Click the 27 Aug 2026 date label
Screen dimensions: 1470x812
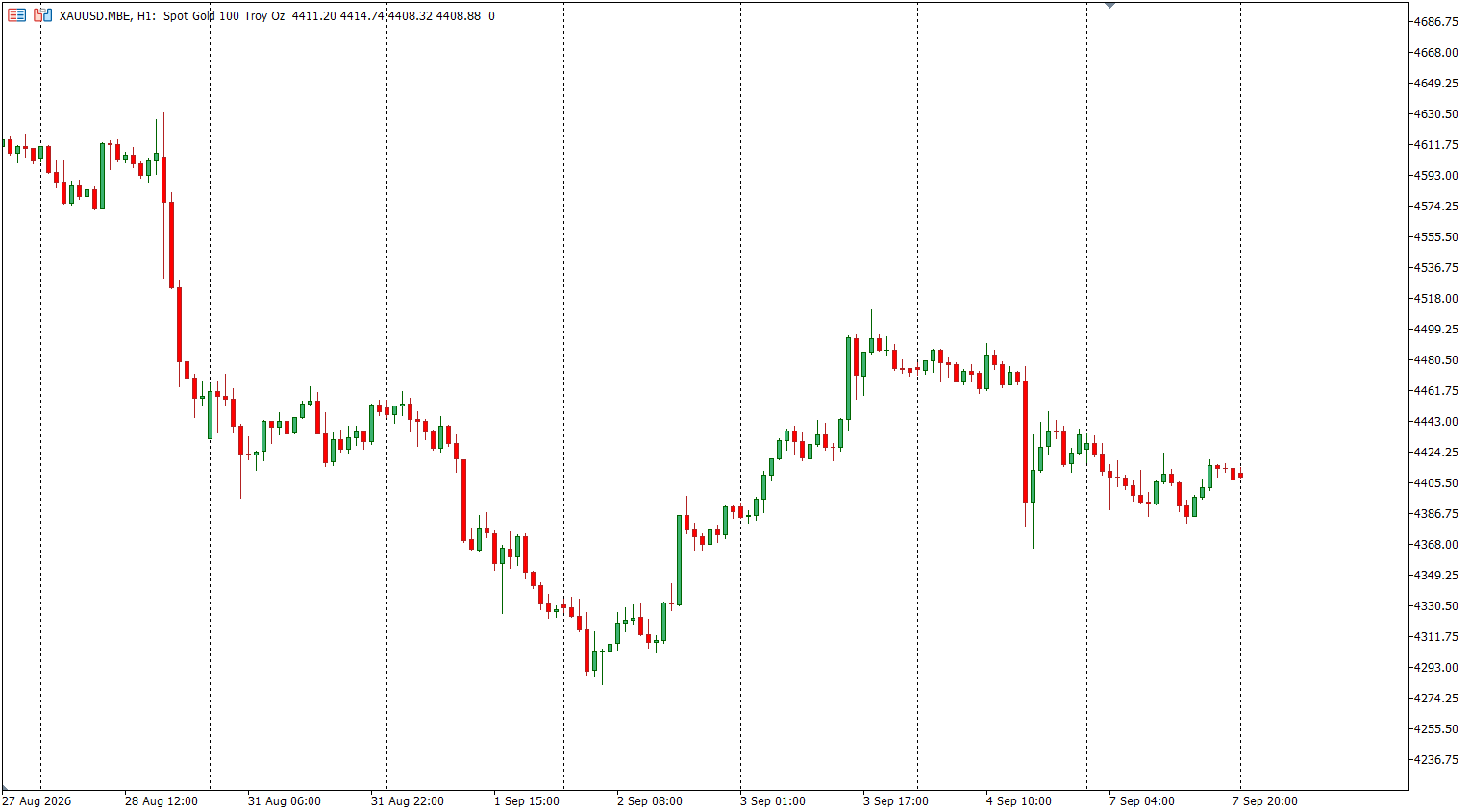click(37, 801)
